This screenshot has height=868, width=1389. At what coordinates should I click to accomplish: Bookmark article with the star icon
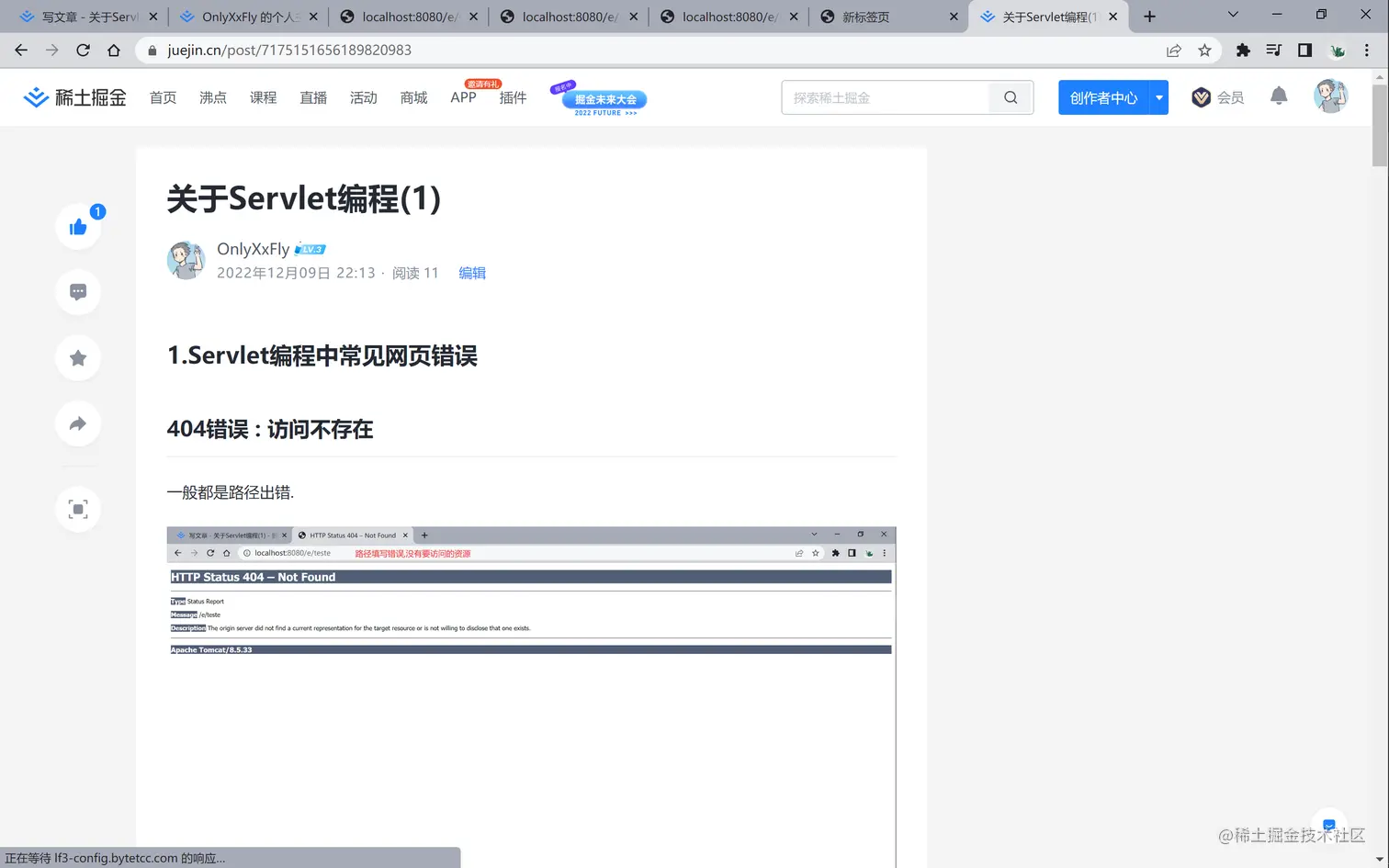[x=78, y=358]
